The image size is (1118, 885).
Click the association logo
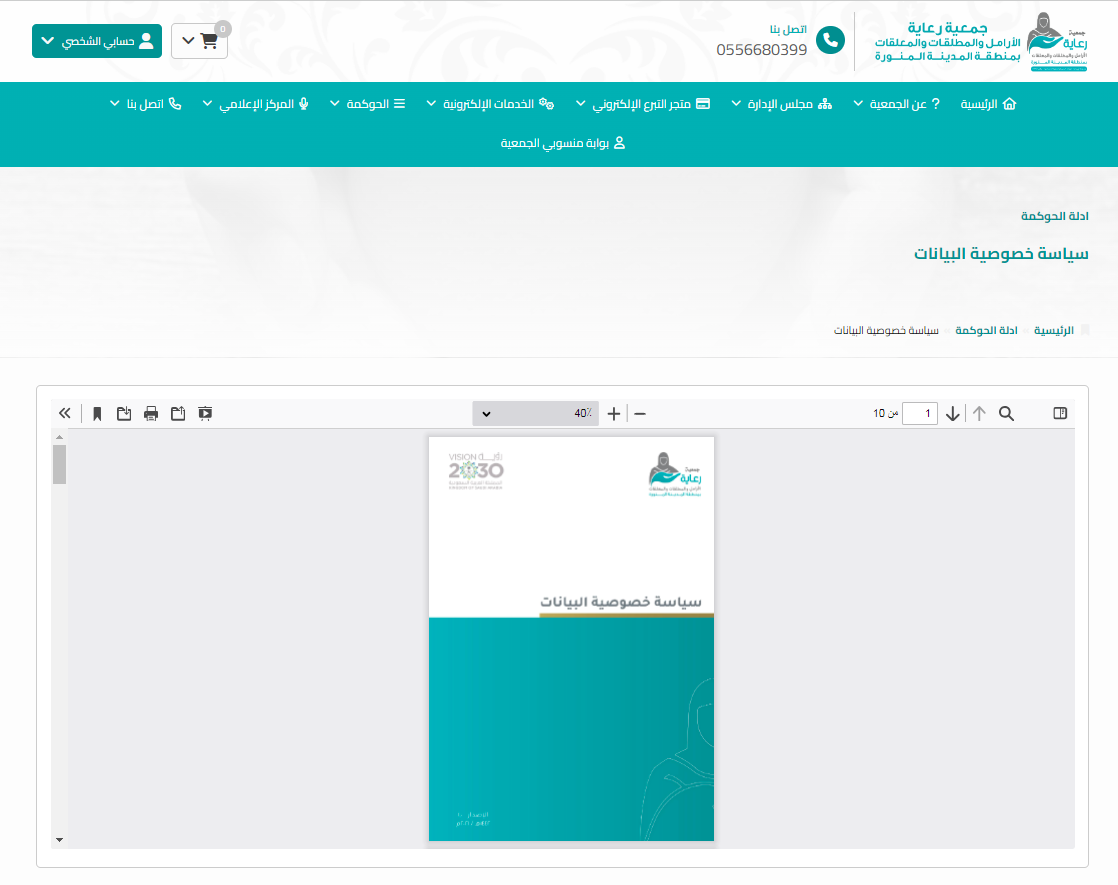(981, 41)
